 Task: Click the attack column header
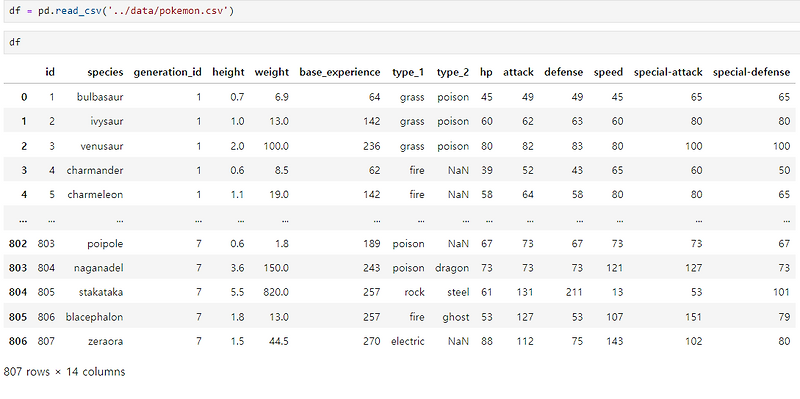click(518, 72)
